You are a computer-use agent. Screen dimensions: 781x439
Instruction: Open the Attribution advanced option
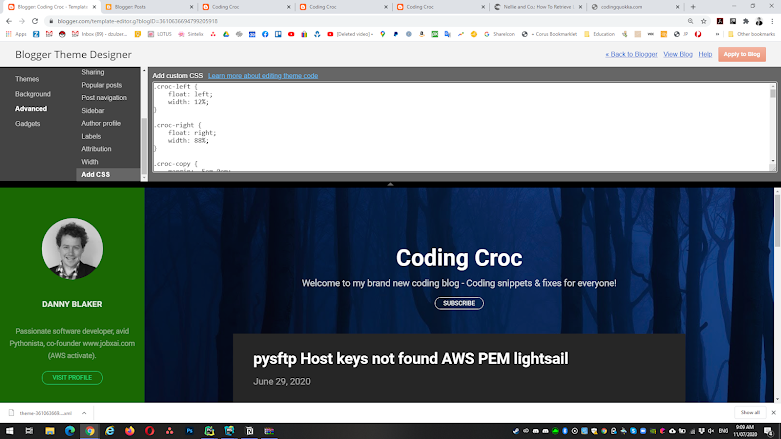[96, 149]
